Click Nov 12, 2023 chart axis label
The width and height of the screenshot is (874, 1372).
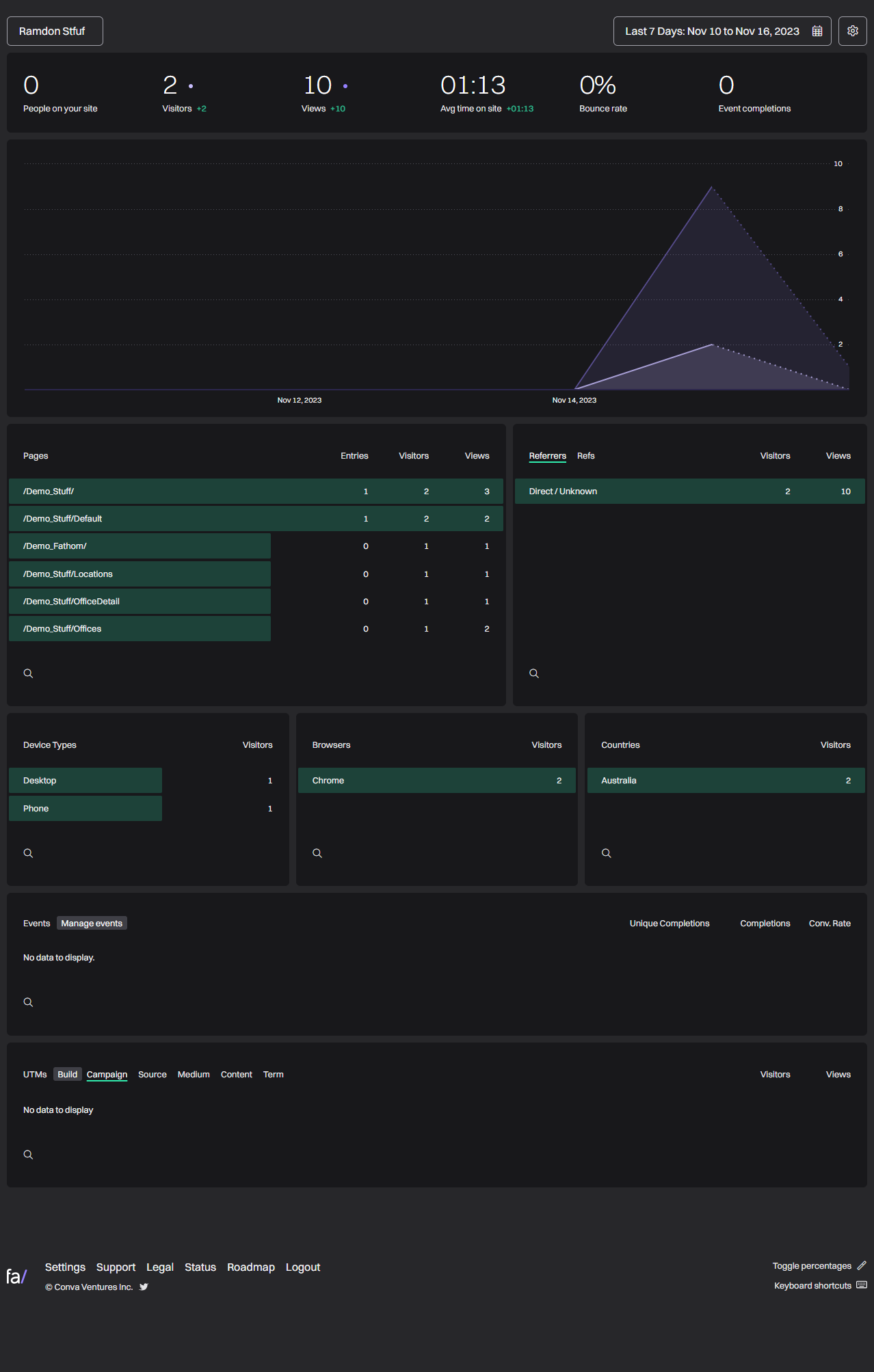point(300,401)
